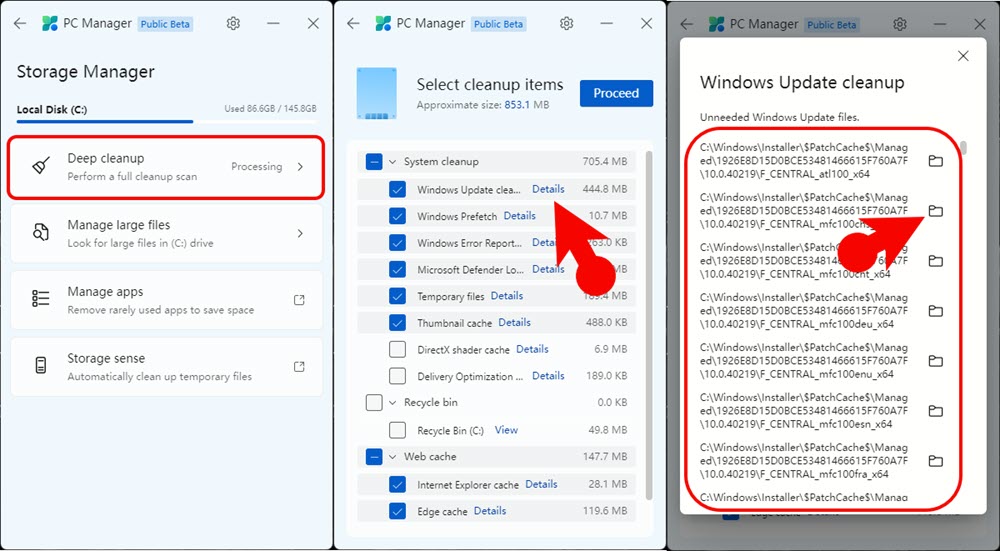Check Recycle Bin (C:) checkbox

tap(397, 430)
